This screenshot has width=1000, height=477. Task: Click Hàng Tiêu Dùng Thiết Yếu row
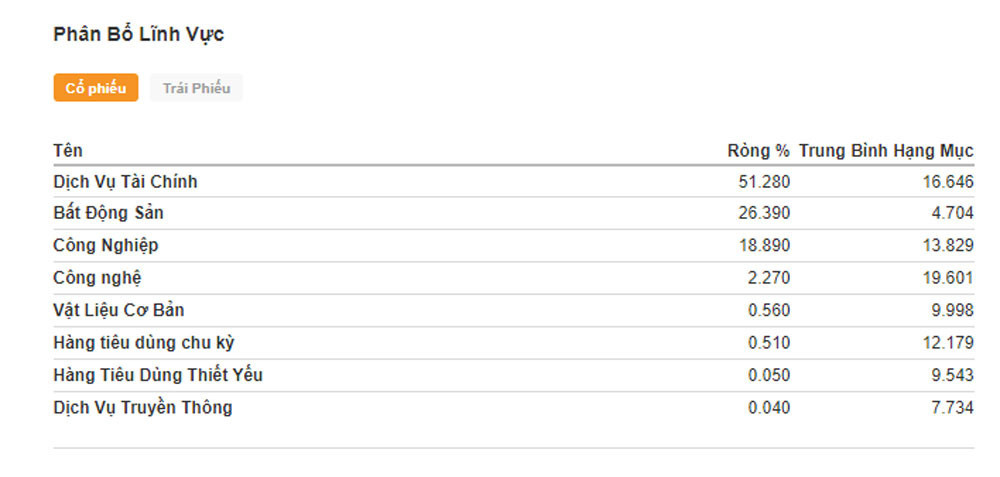click(158, 375)
